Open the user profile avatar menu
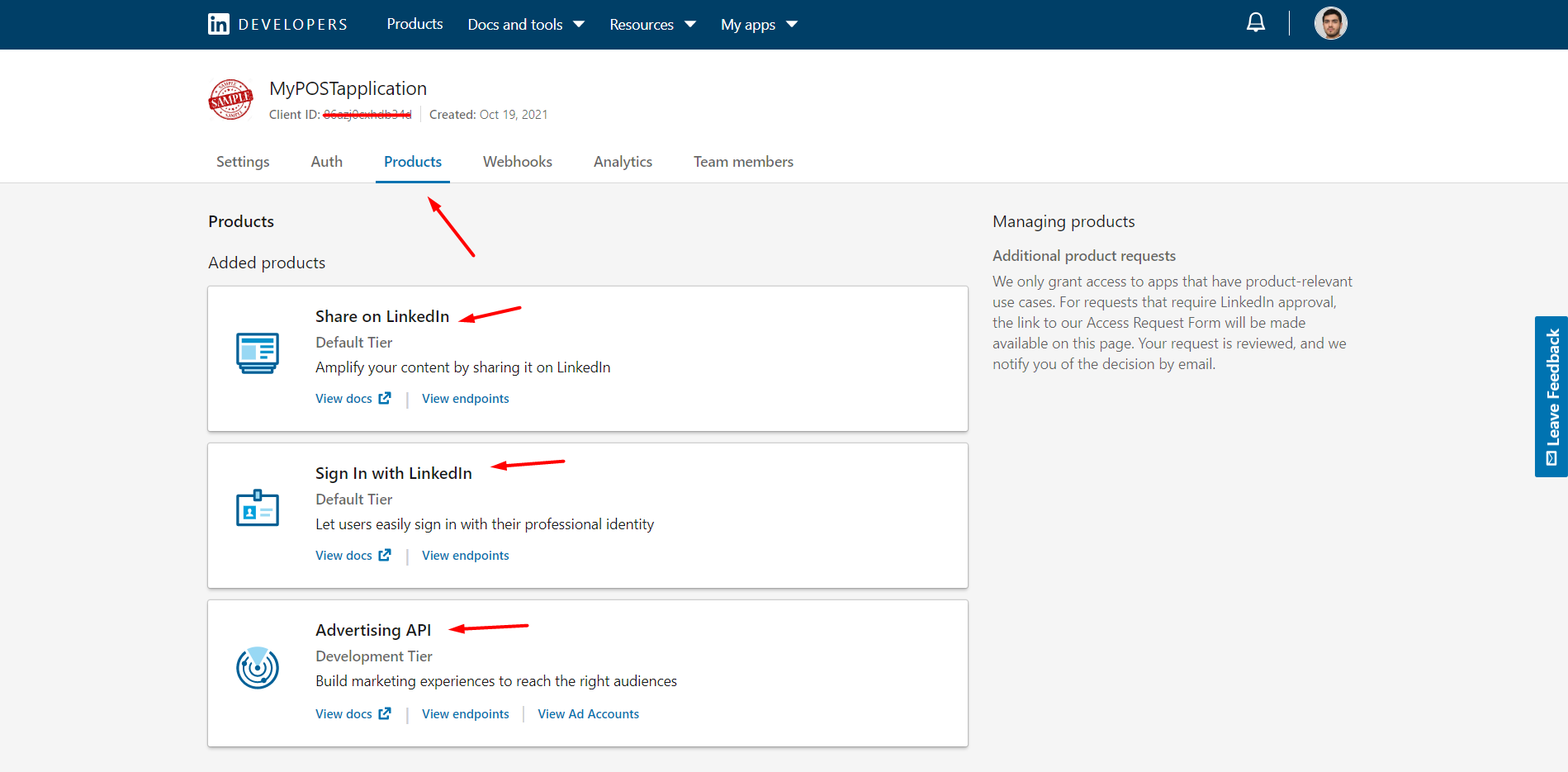The image size is (1568, 772). click(x=1330, y=23)
